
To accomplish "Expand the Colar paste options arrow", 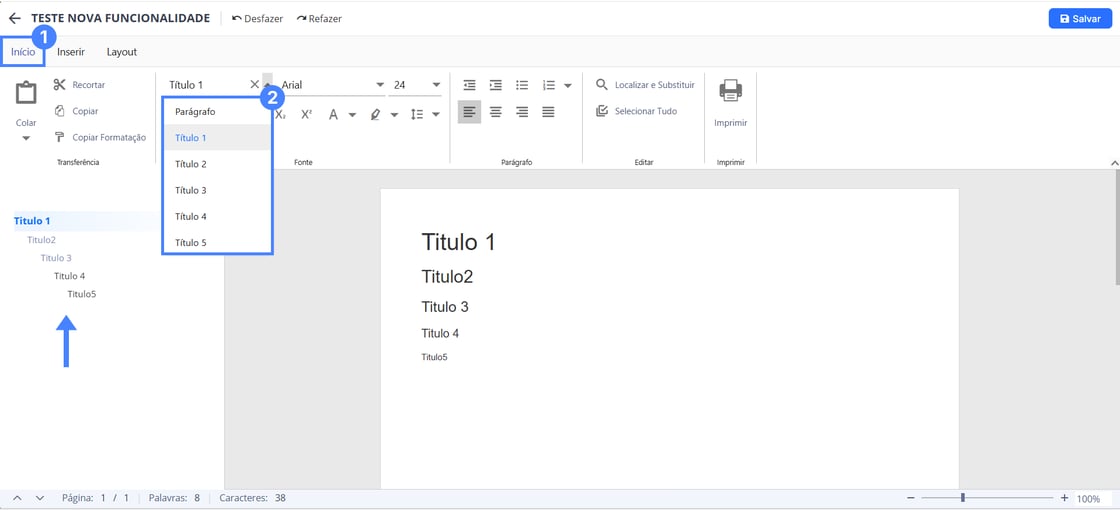I will (26, 138).
